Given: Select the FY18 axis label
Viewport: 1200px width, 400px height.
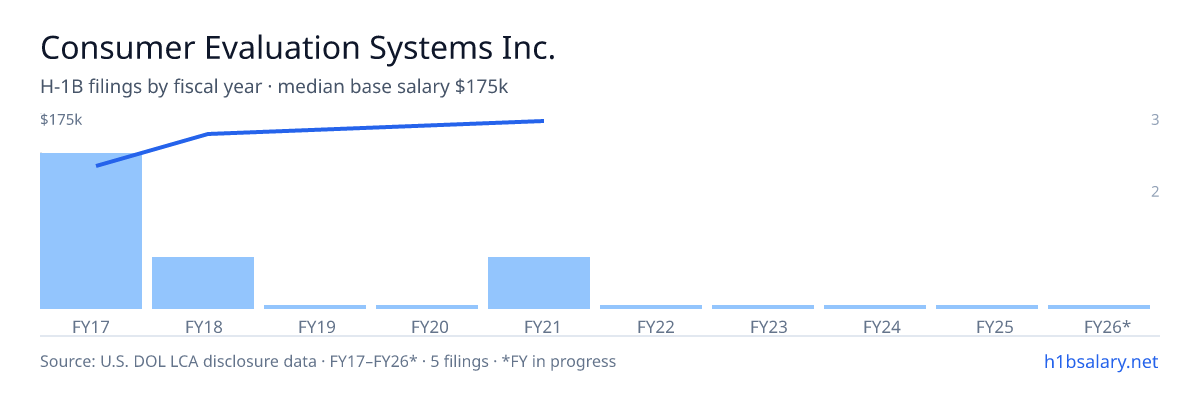Looking at the screenshot, I should (x=203, y=326).
